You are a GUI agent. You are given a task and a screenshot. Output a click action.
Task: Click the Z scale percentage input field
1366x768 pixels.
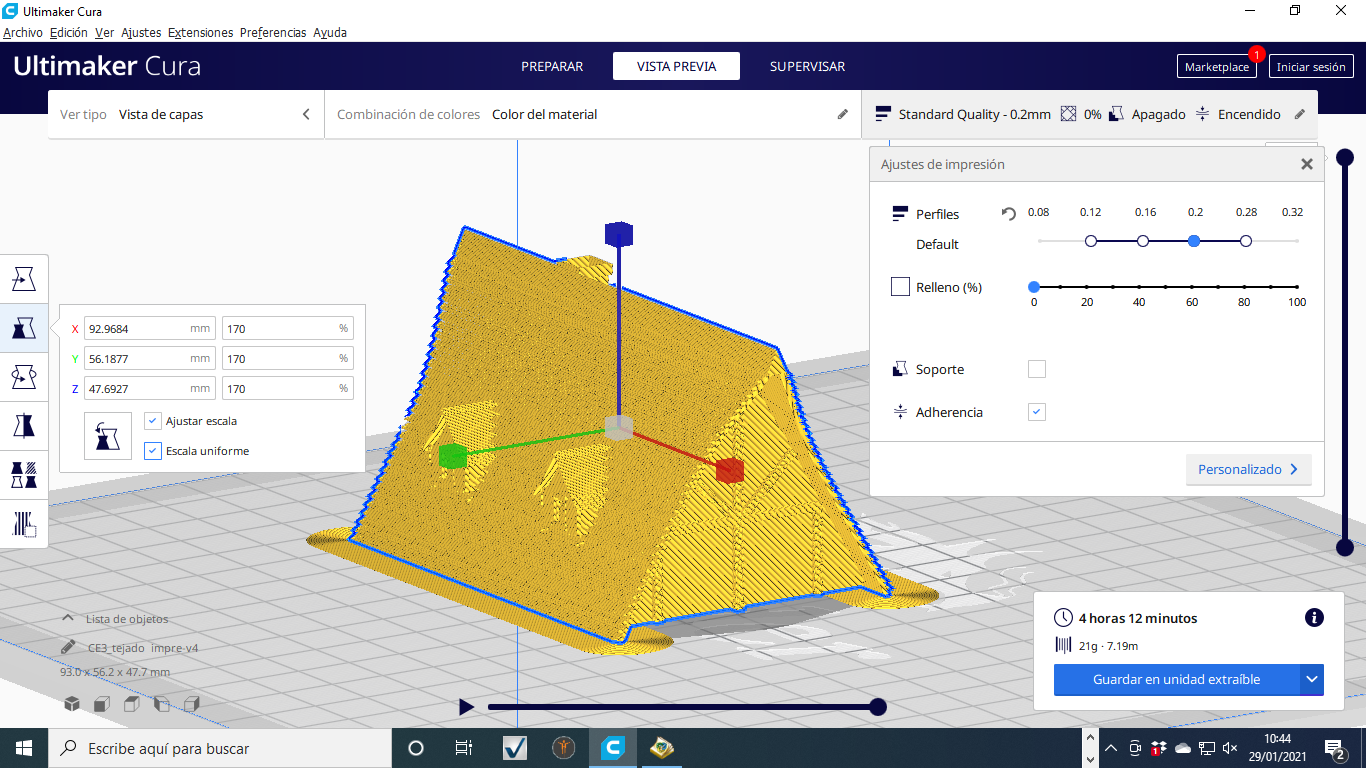(288, 388)
